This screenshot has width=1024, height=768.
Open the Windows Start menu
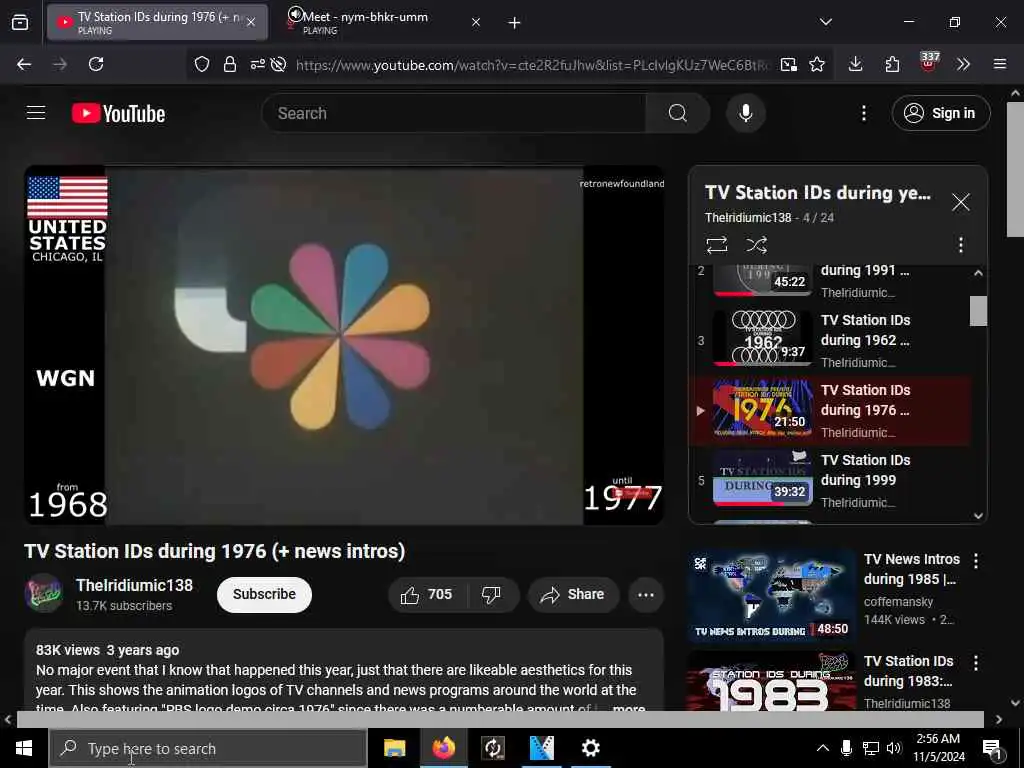click(x=24, y=748)
